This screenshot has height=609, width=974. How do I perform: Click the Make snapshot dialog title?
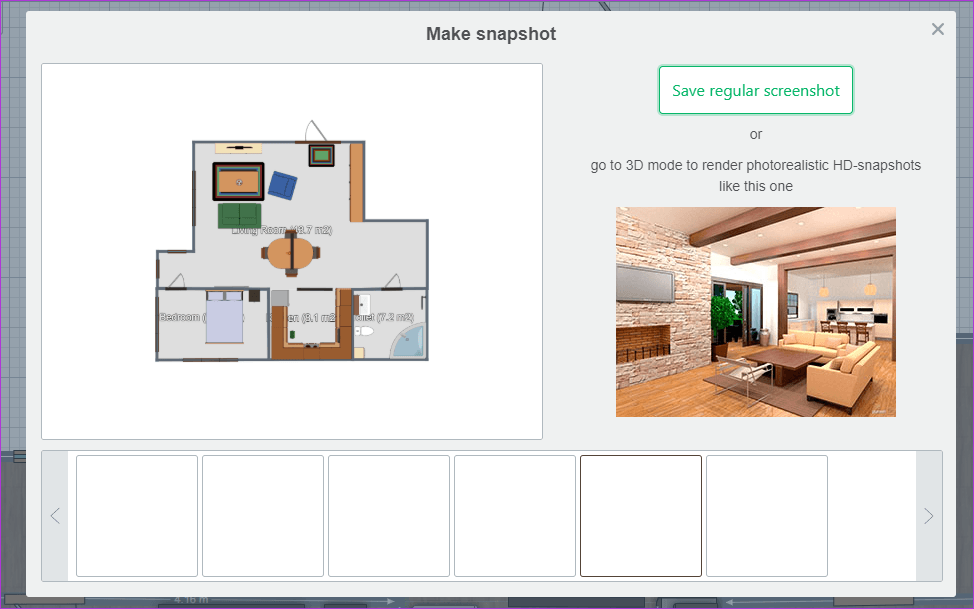click(491, 34)
